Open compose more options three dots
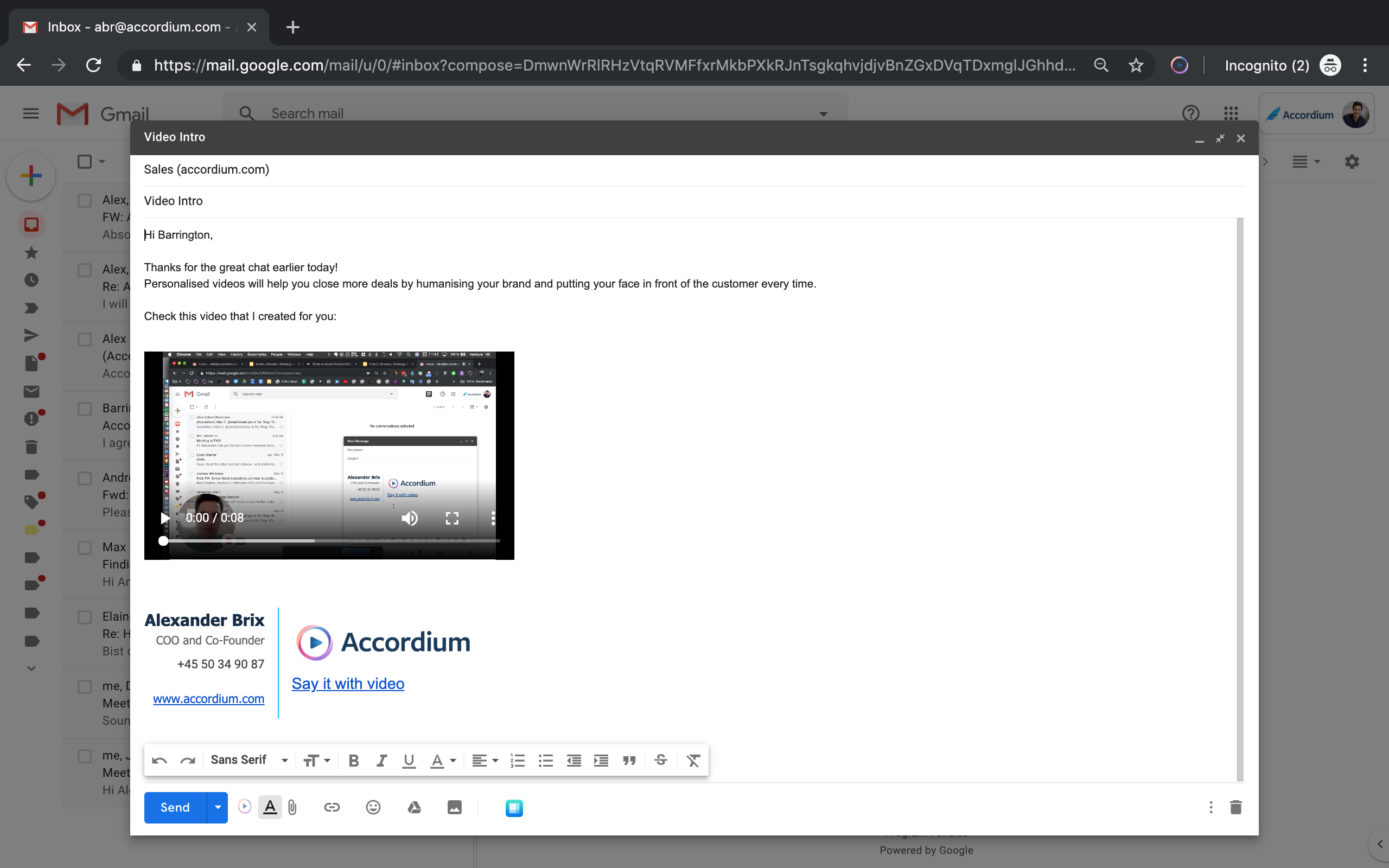1389x868 pixels. coord(1210,808)
